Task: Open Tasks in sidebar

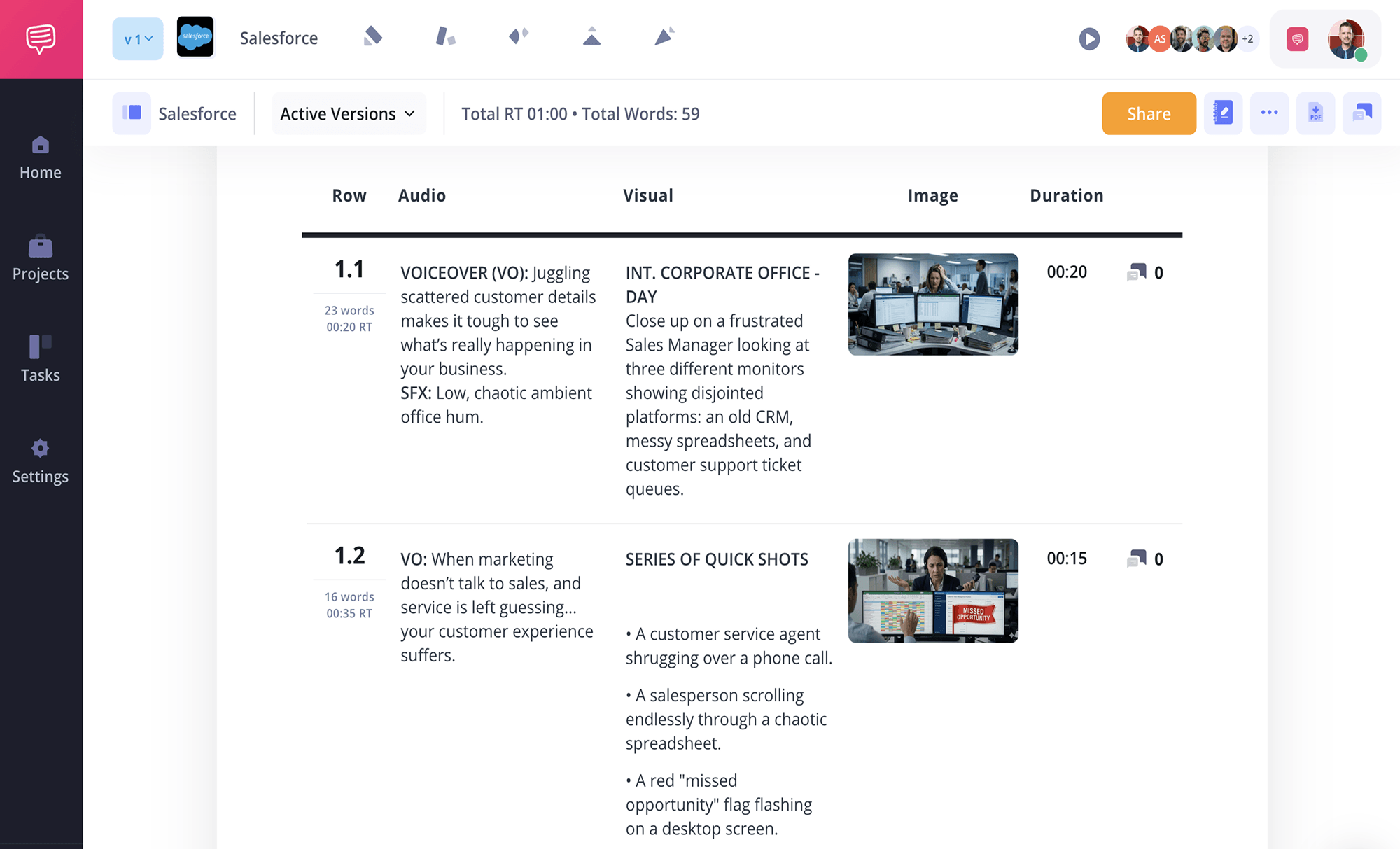Action: [x=41, y=360]
